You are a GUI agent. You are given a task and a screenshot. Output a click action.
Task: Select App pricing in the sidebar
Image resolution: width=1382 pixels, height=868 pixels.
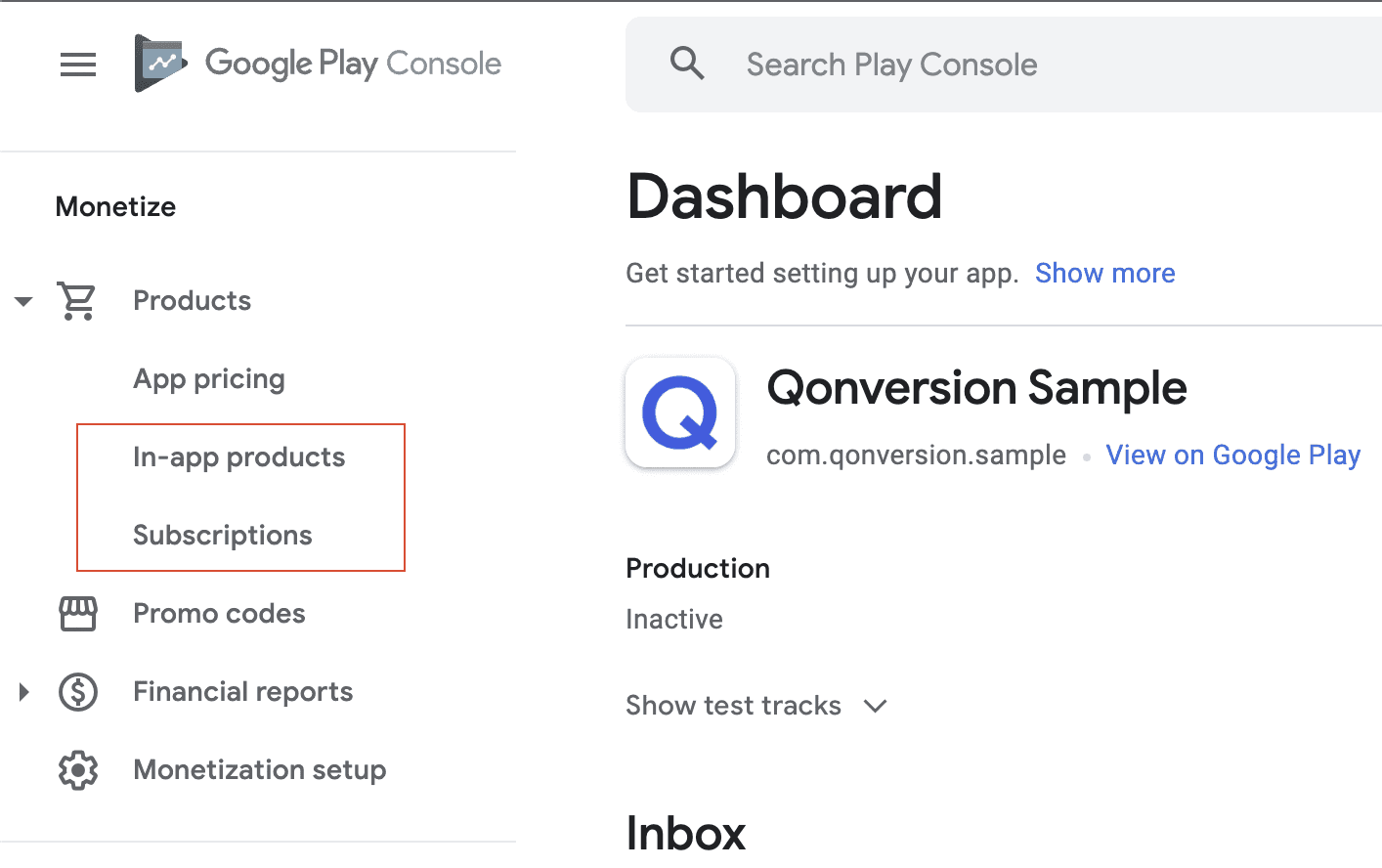(209, 379)
